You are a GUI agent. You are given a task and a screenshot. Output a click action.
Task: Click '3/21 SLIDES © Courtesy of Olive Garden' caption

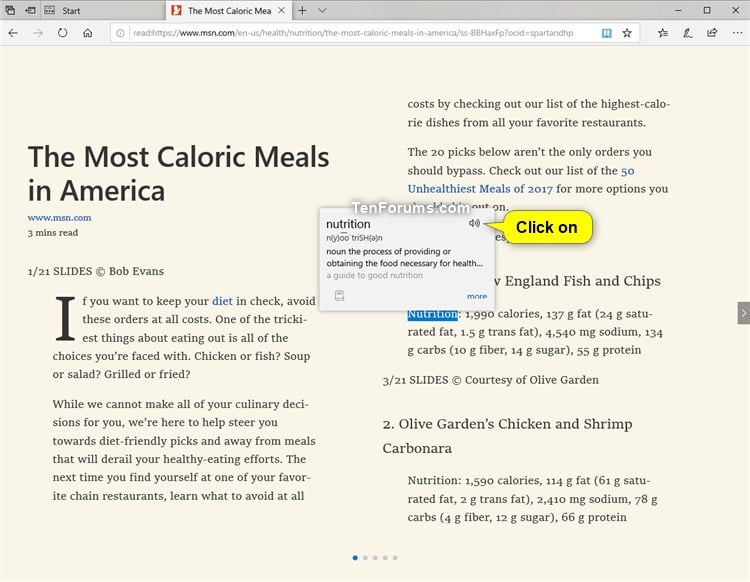click(490, 380)
